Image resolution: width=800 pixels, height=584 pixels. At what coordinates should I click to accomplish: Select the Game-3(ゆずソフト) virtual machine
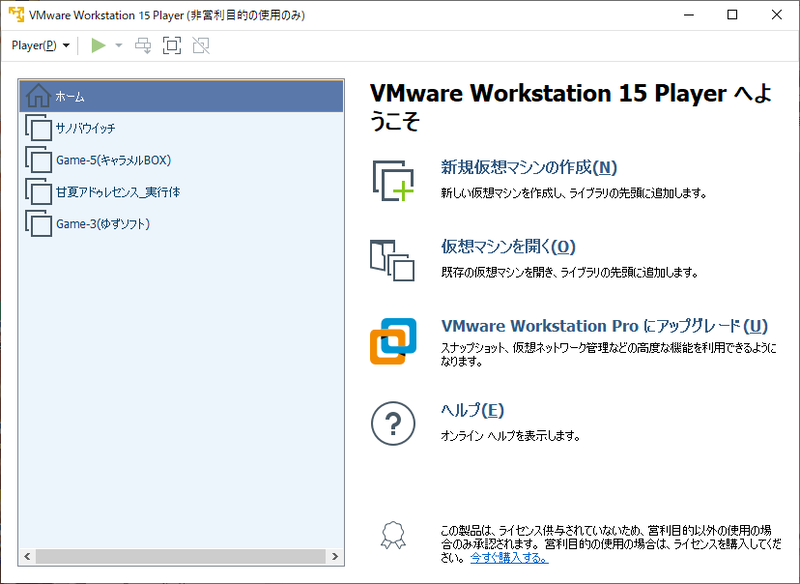(181, 224)
